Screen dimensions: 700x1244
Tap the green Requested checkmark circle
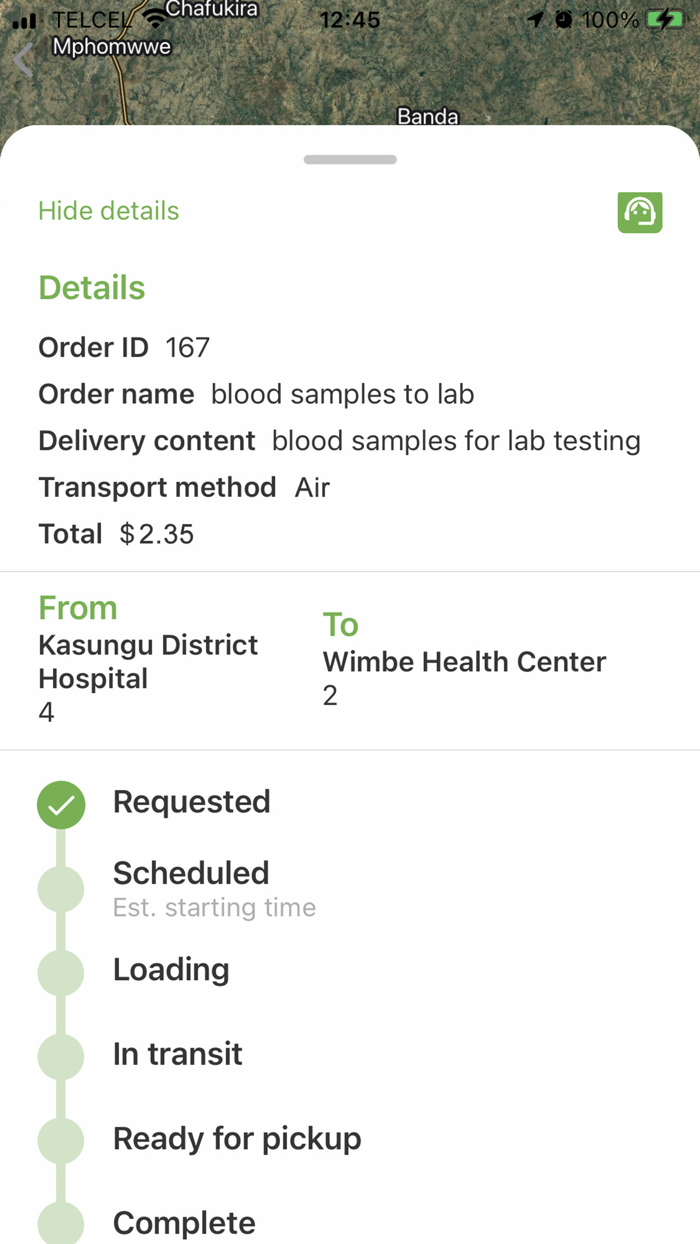pos(61,804)
